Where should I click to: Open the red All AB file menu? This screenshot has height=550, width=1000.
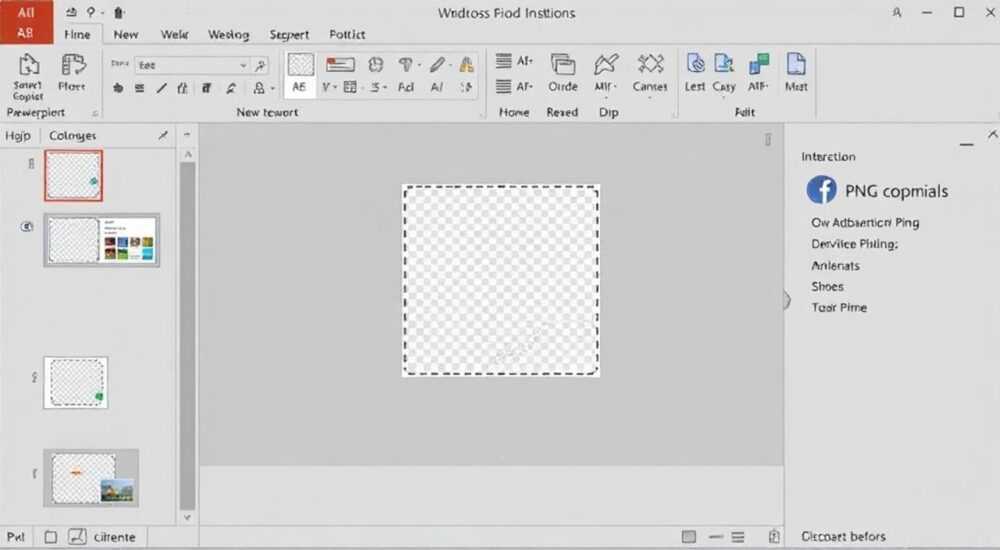tap(26, 22)
